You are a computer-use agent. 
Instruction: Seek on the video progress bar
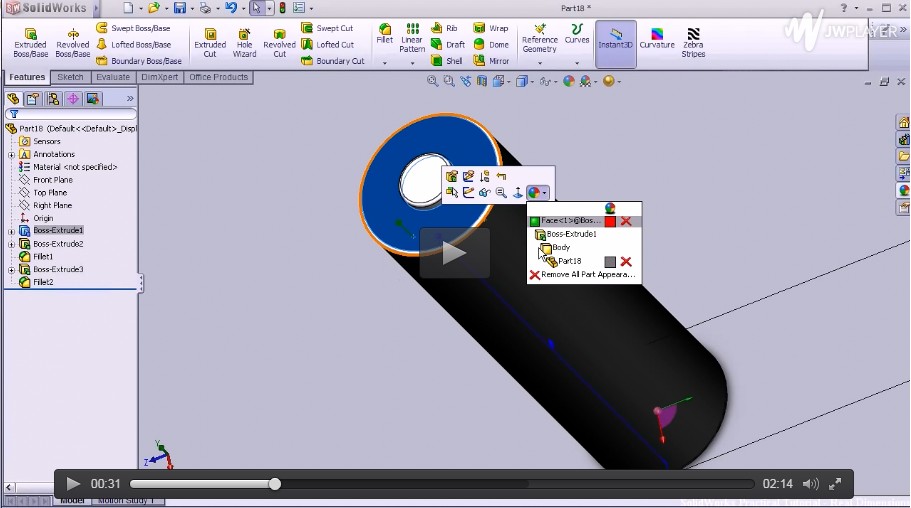pyautogui.click(x=442, y=484)
